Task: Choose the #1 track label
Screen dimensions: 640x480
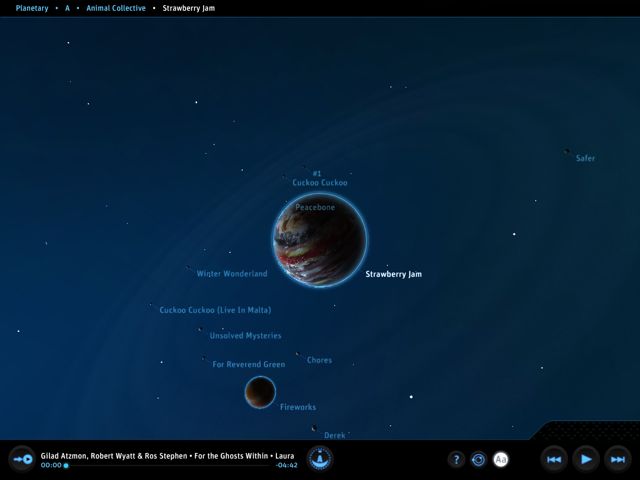Action: [316, 173]
